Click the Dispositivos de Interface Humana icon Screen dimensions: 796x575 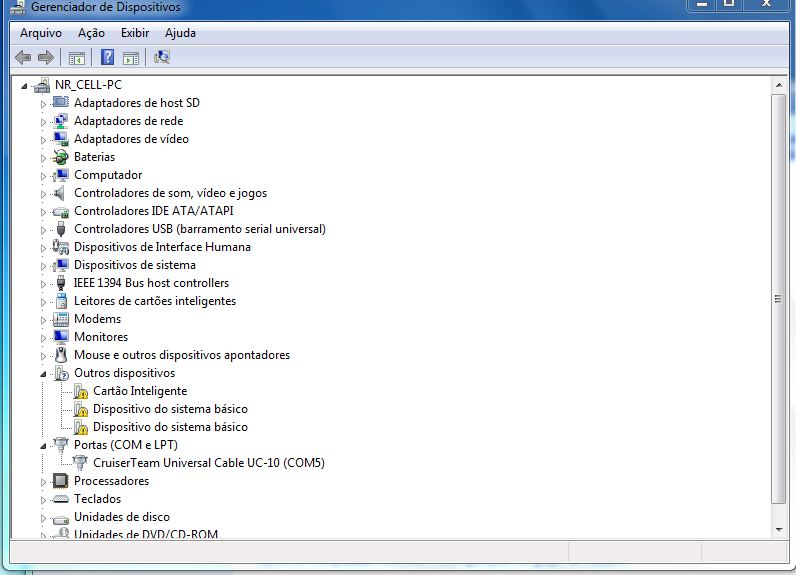60,247
